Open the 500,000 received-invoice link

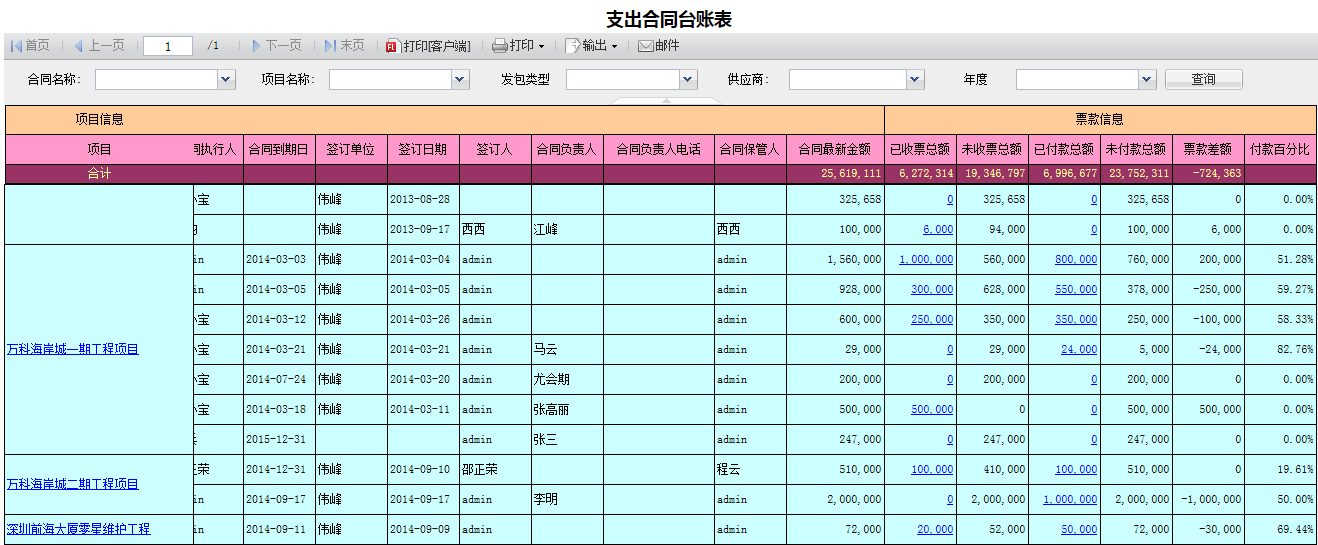932,410
